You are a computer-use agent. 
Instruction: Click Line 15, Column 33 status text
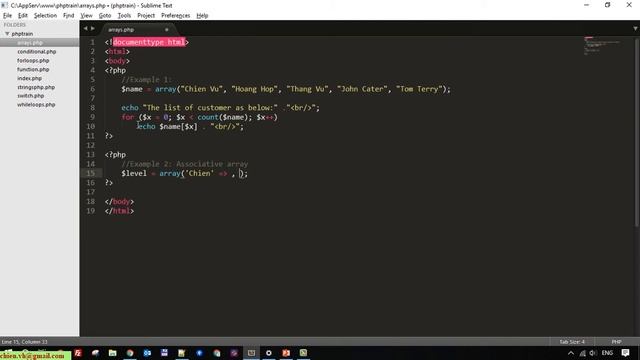point(24,342)
